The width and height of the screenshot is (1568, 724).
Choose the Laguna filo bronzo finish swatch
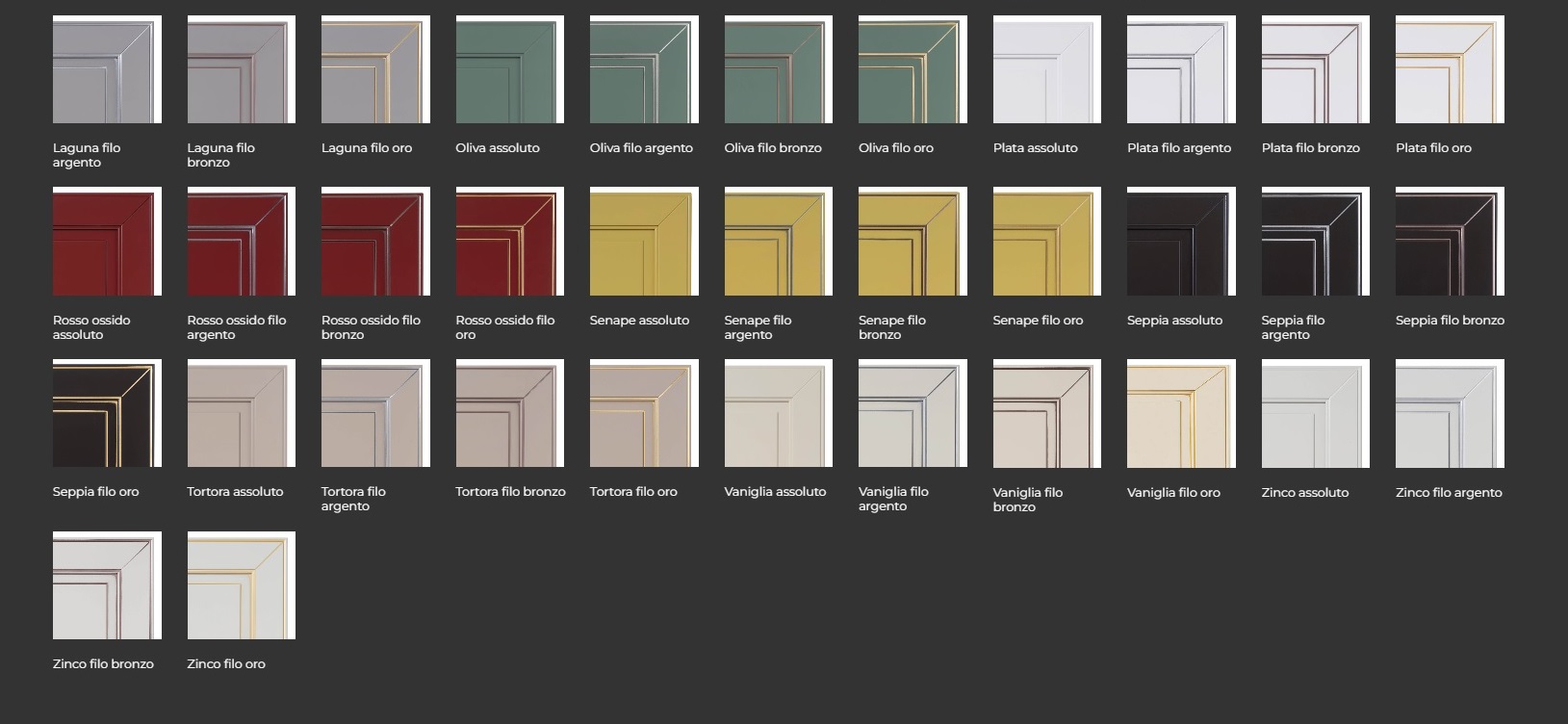(241, 69)
